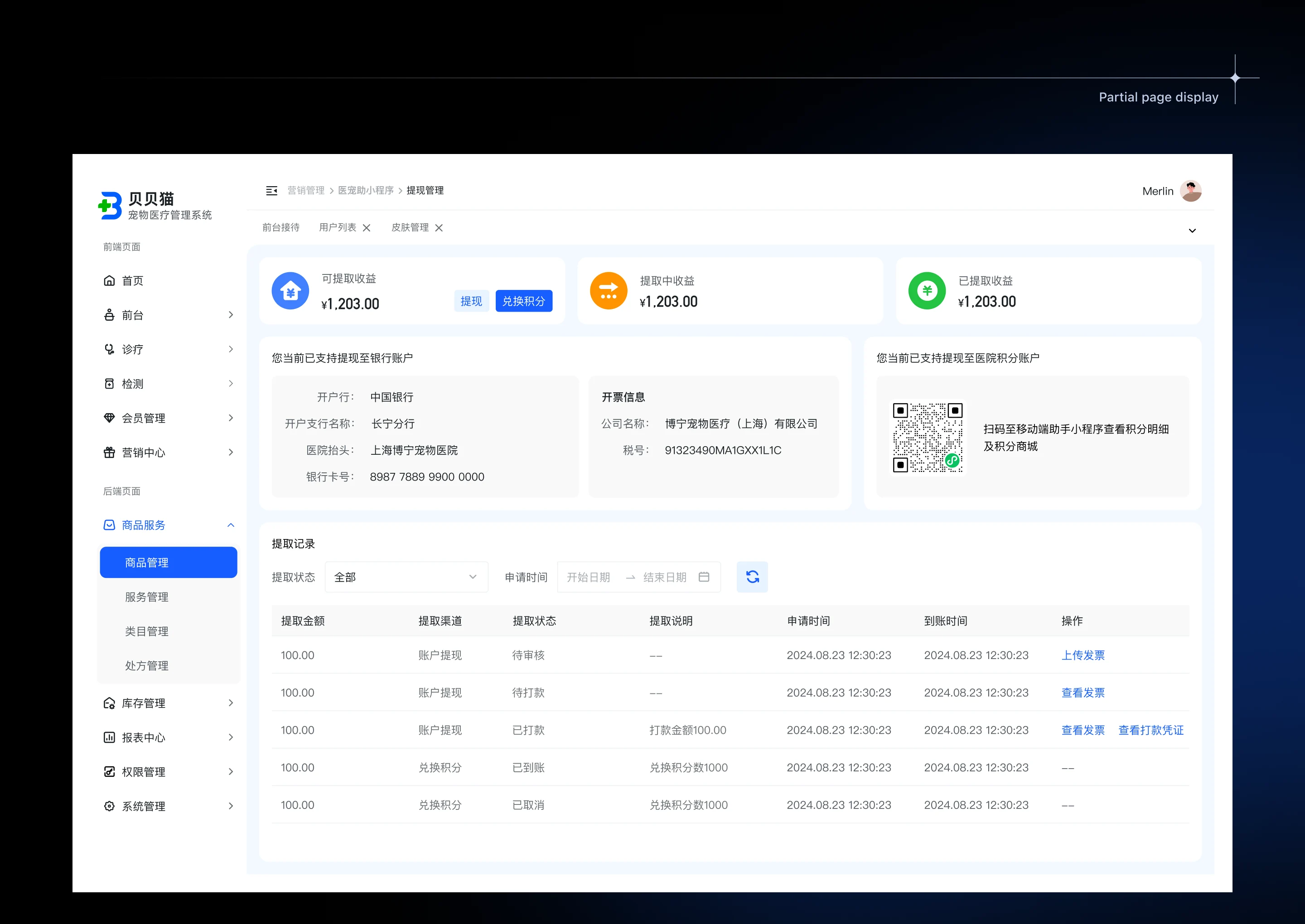Click the withdrawable earnings blue house icon
Viewport: 1305px width, 924px height.
tap(290, 291)
